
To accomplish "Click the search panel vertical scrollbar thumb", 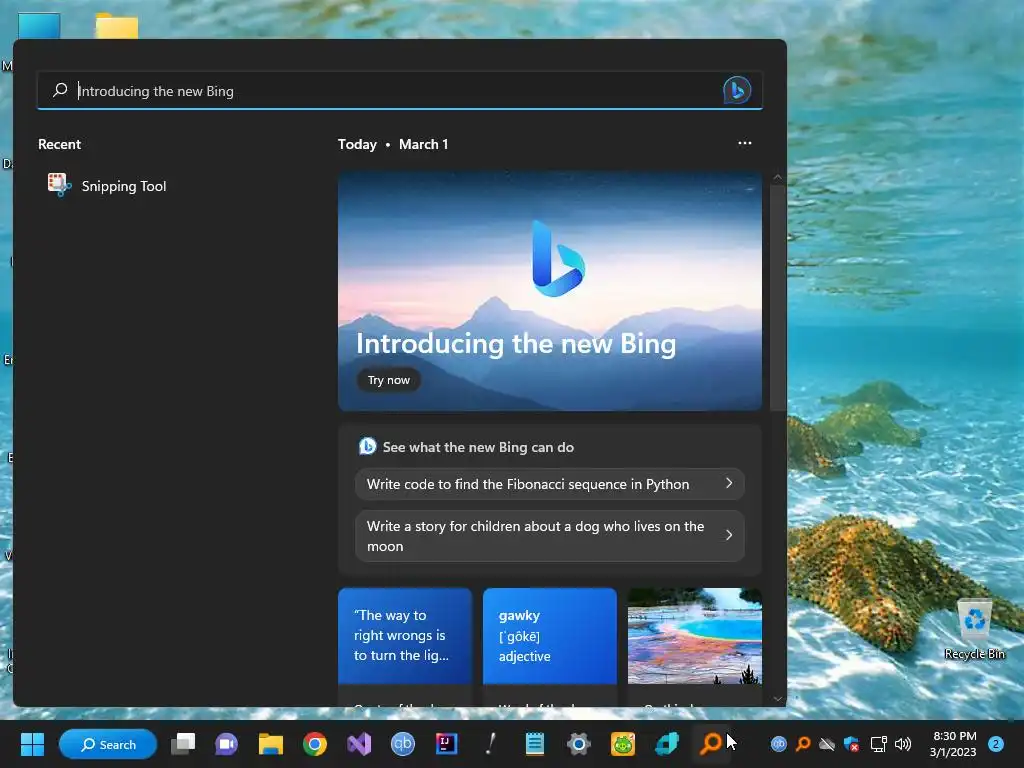I will [x=777, y=298].
